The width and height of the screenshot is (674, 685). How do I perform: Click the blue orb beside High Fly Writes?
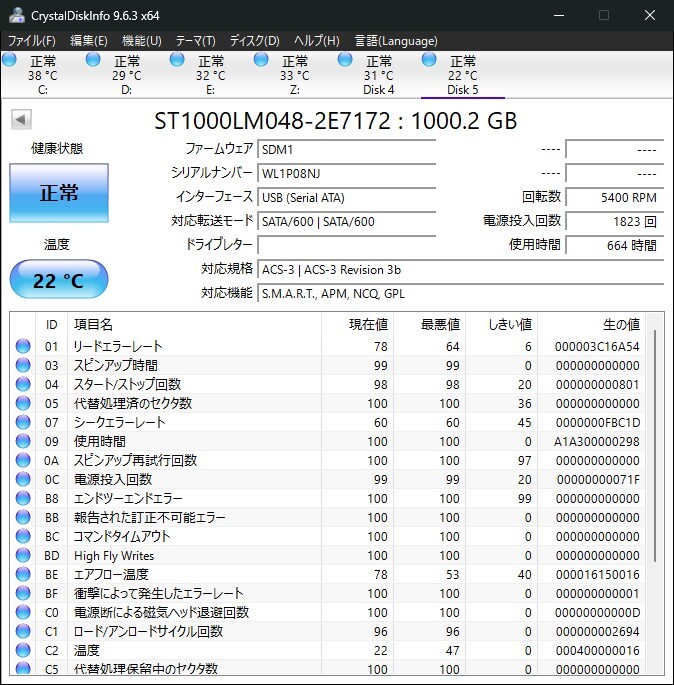[x=23, y=556]
